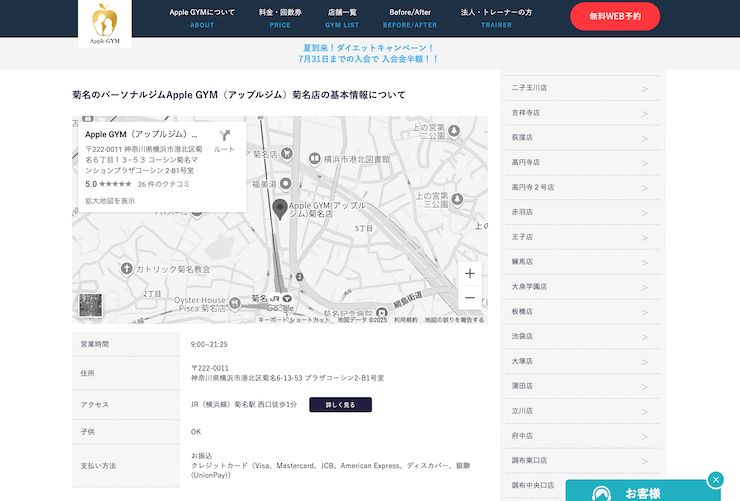740x501 pixels.
Task: Select the 〒222-0011 postal code in table
Action: (x=210, y=368)
